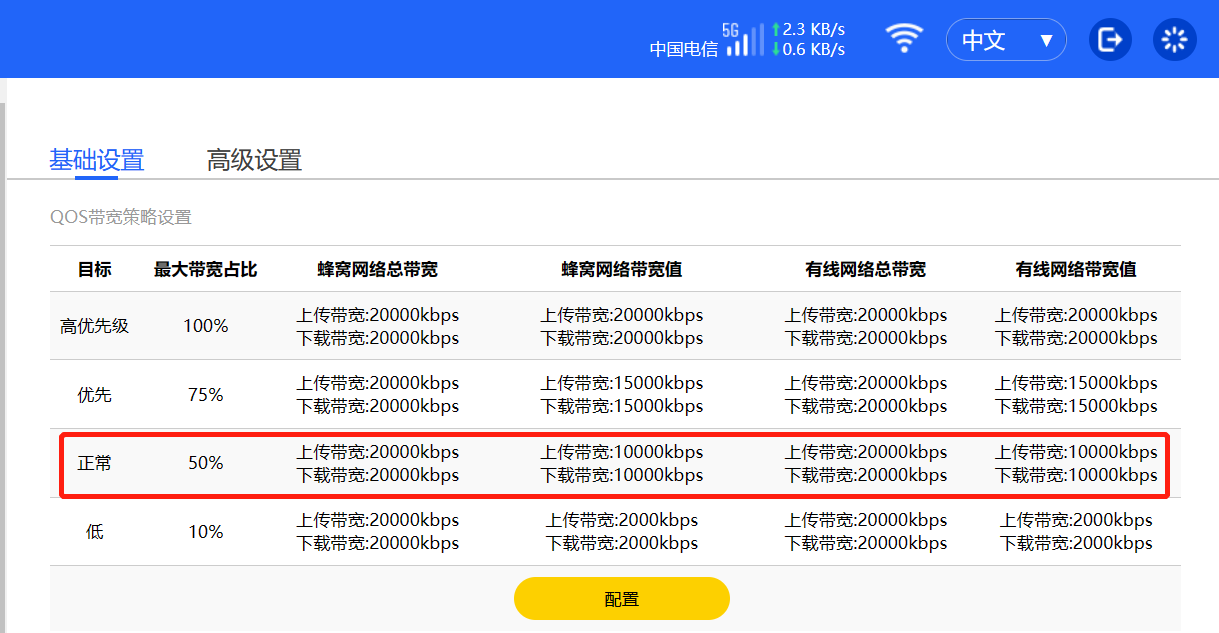Click the 有线网络带宽值 column header

click(x=1075, y=269)
